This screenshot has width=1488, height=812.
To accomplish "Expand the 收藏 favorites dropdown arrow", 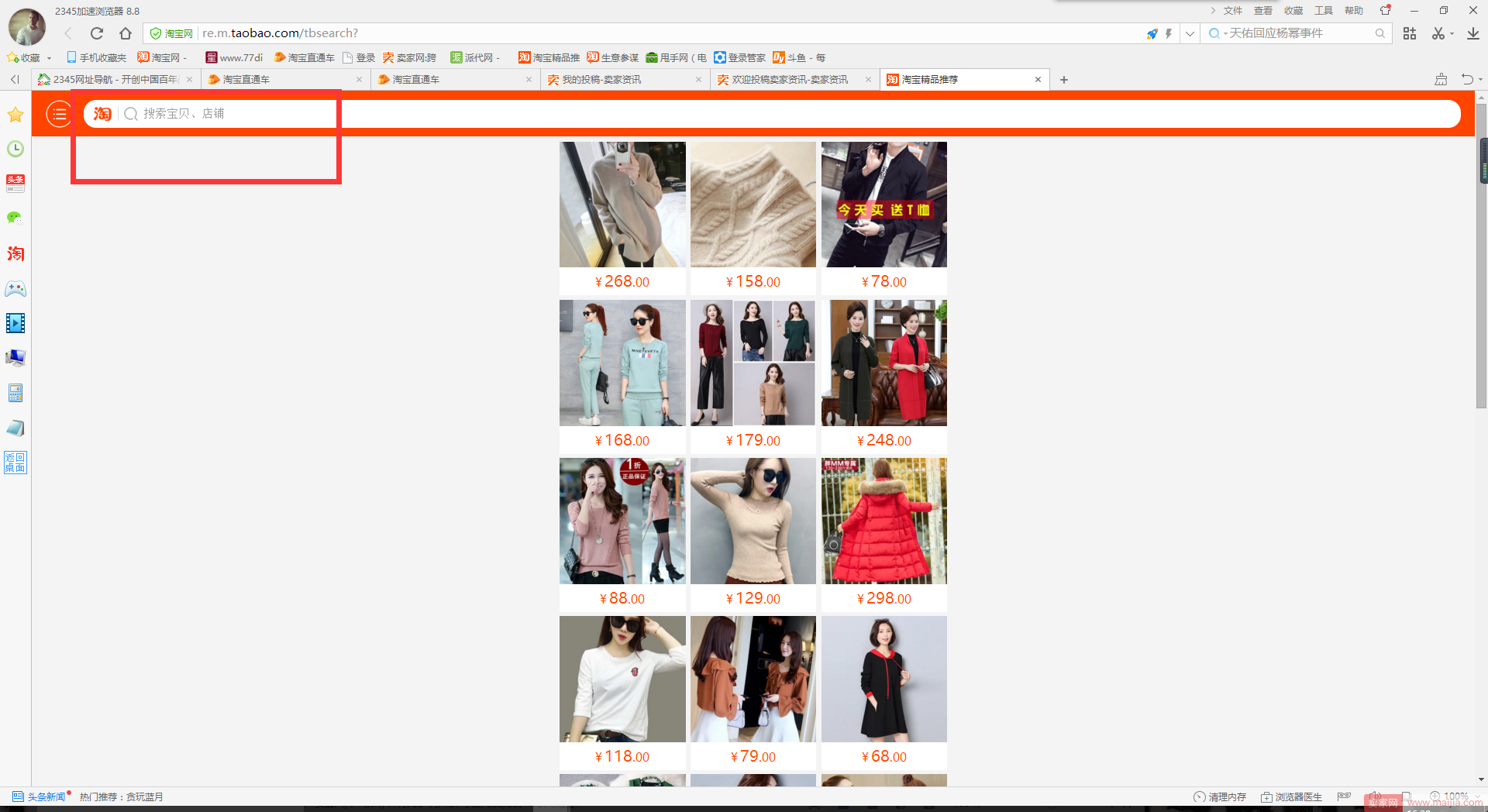I will (x=49, y=58).
